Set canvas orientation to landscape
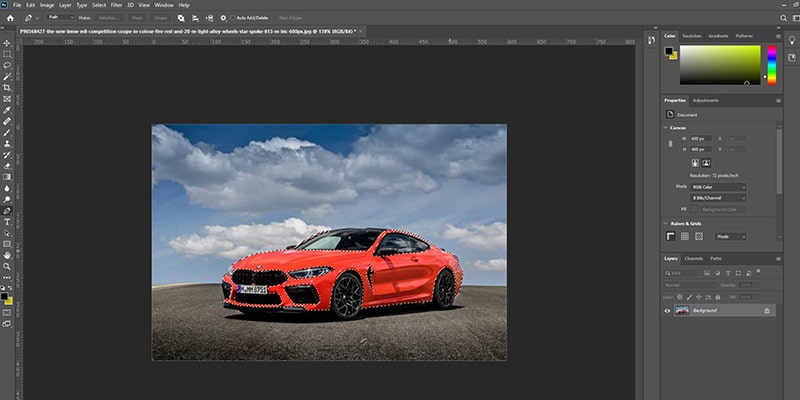 706,163
